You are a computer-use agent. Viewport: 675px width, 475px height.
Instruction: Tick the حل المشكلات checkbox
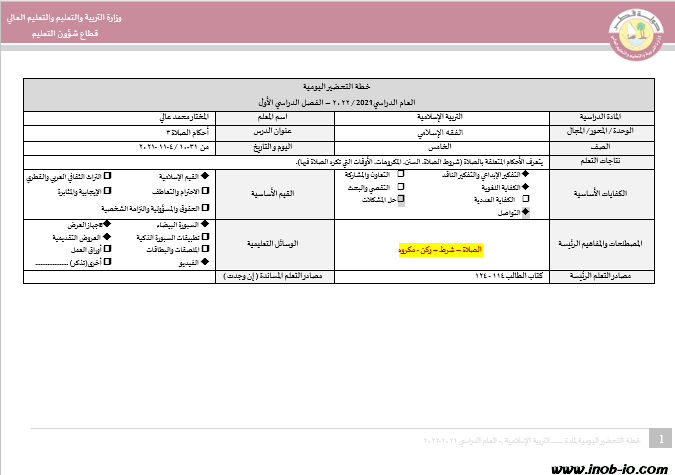click(x=401, y=200)
